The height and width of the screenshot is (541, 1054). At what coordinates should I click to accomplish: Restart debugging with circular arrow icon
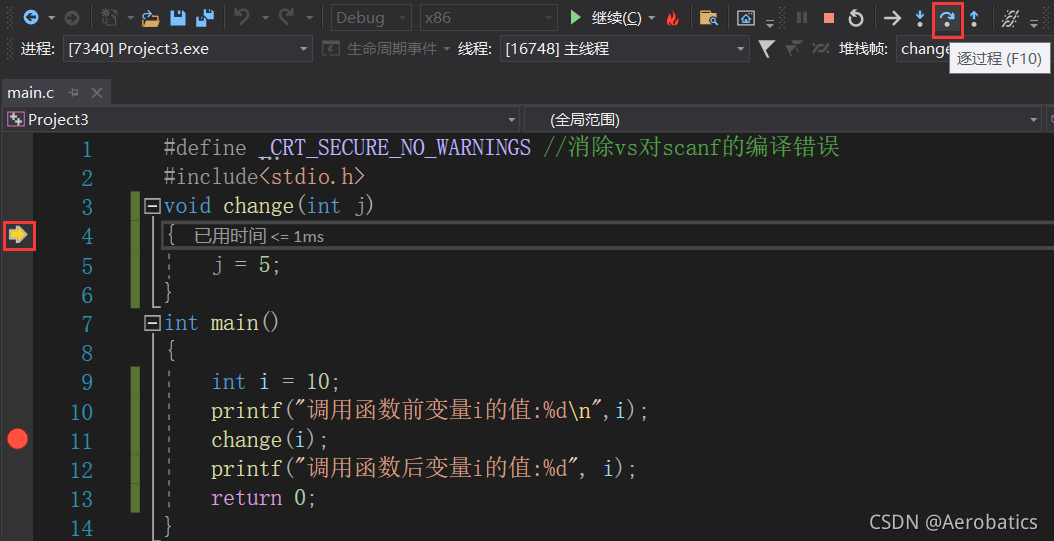pos(856,18)
